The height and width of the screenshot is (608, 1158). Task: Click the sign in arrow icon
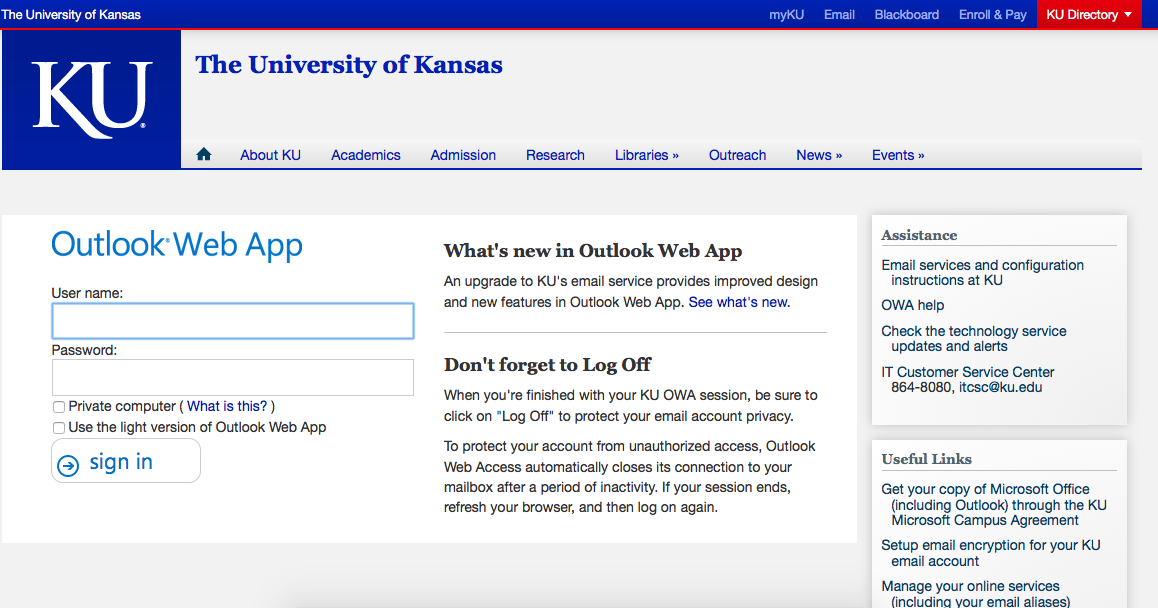[68, 465]
